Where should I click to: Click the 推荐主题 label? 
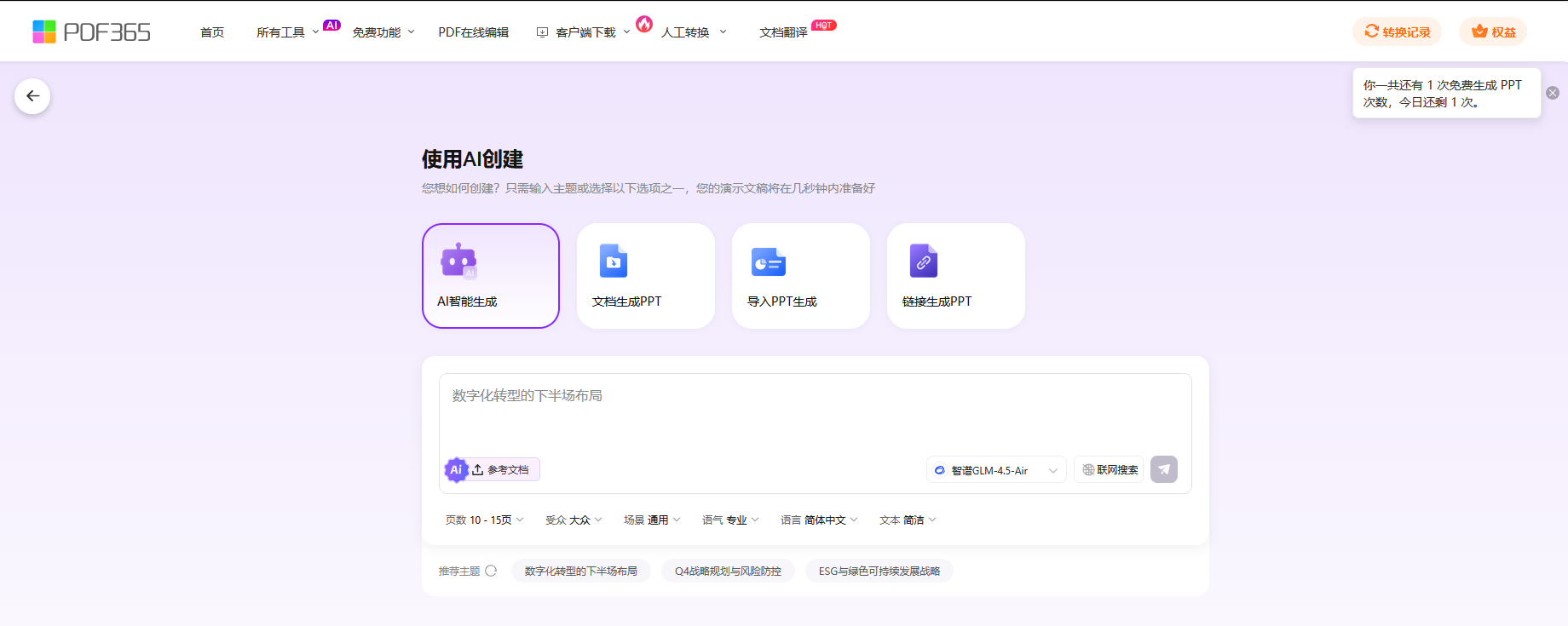459,571
